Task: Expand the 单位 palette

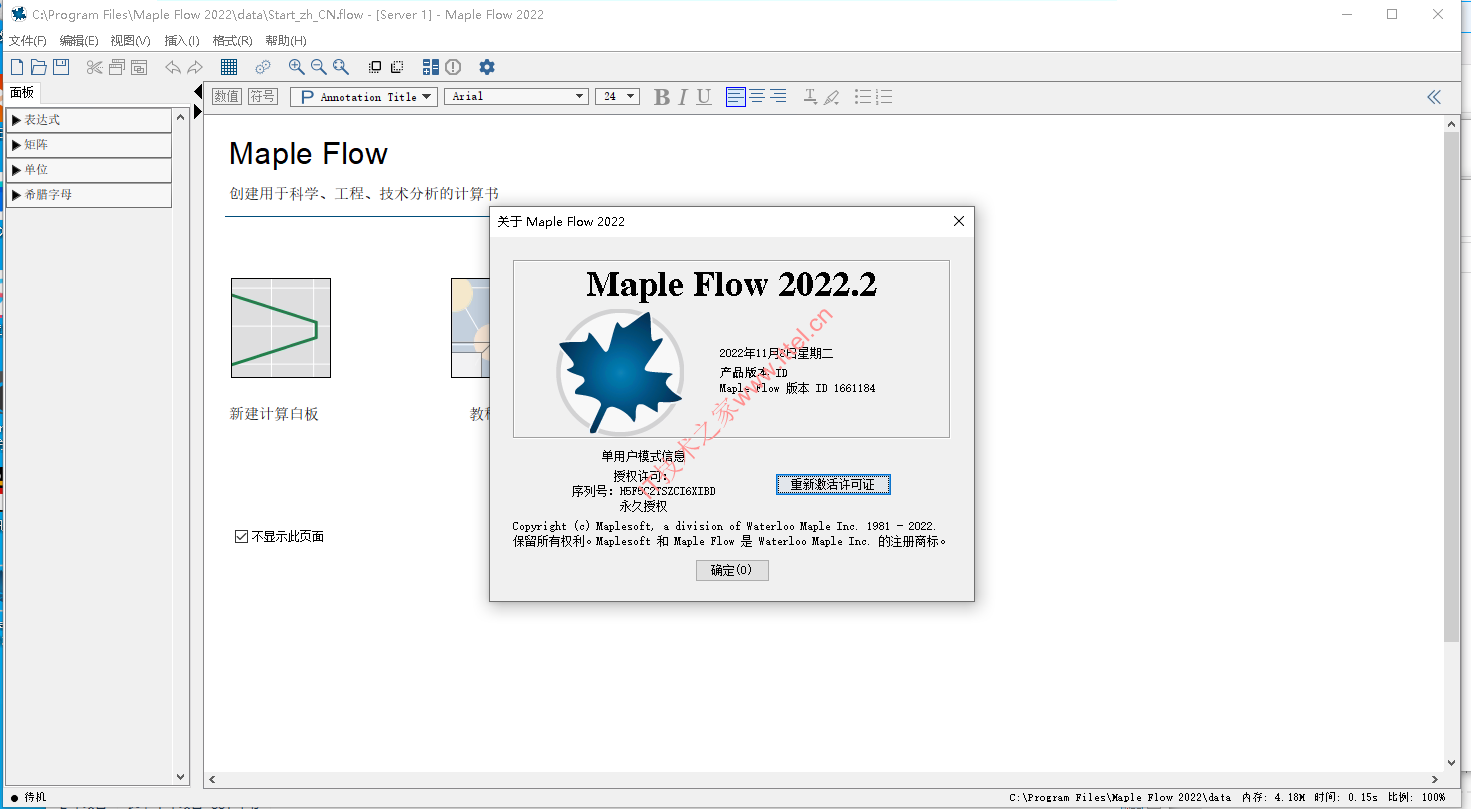Action: click(x=89, y=170)
